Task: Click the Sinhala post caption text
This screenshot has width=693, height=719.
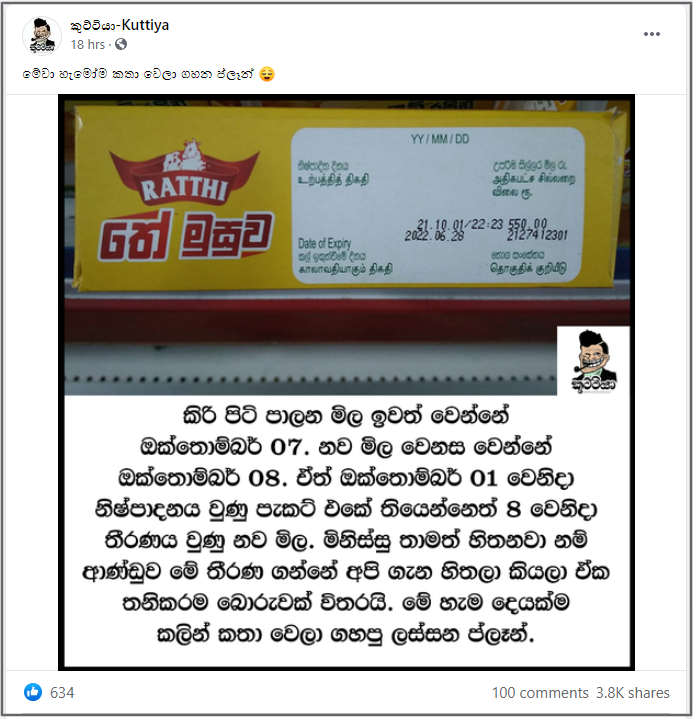Action: 138,74
